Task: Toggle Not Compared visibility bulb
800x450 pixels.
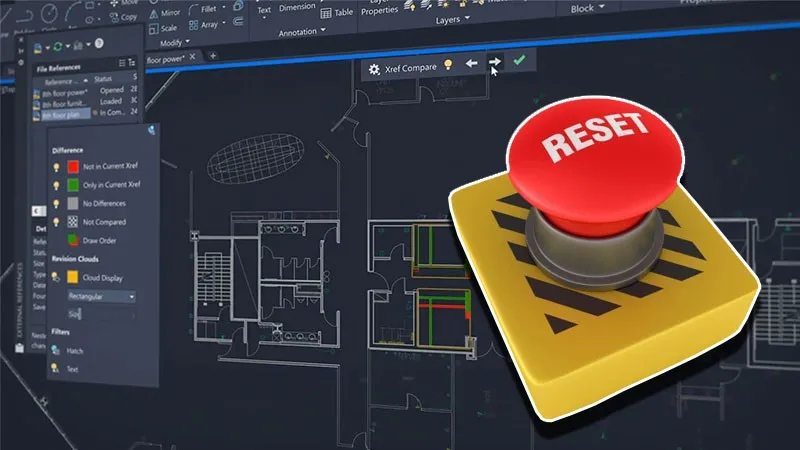Action: (57, 222)
